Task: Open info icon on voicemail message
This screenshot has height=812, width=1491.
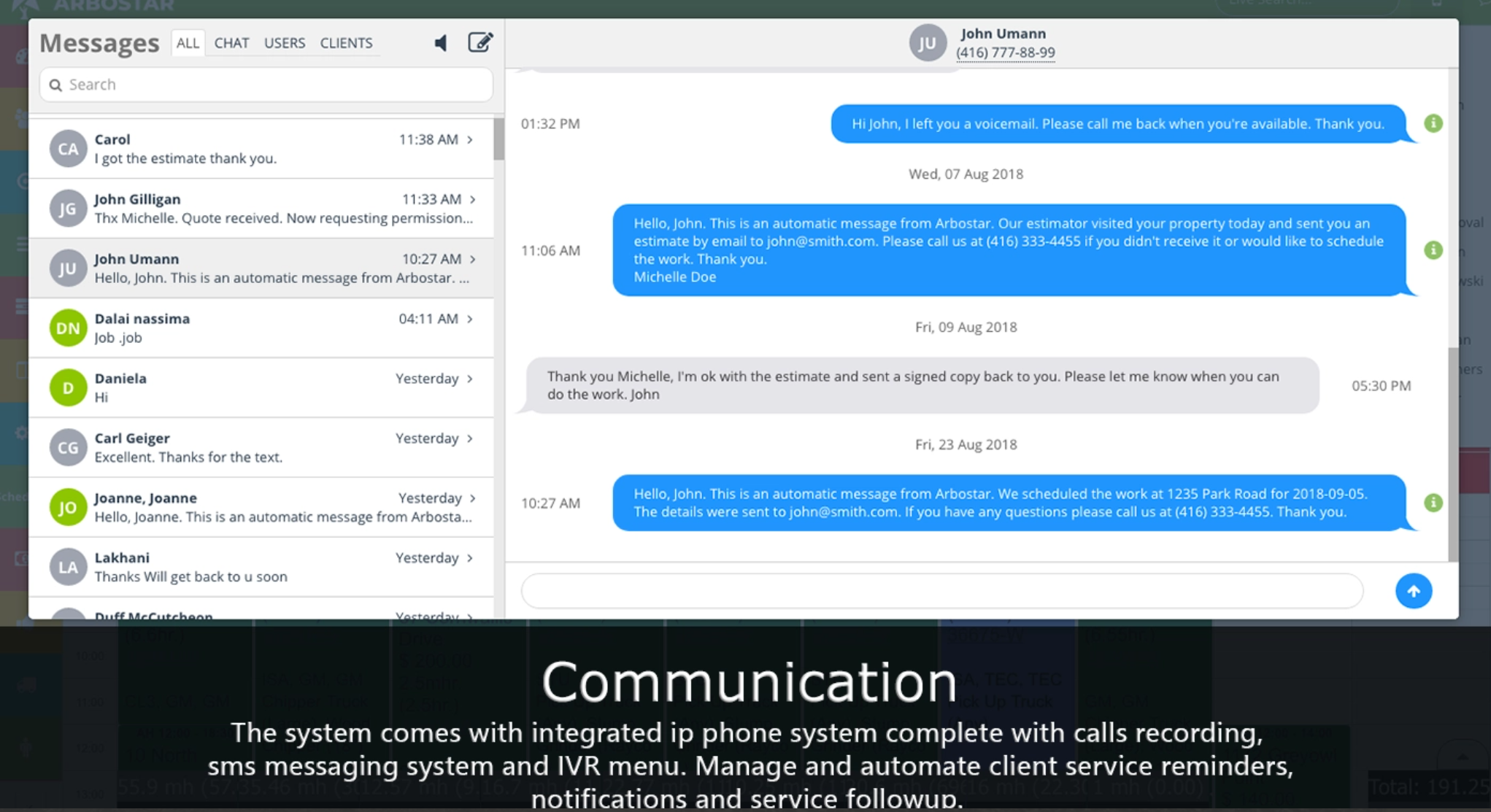Action: [x=1433, y=123]
